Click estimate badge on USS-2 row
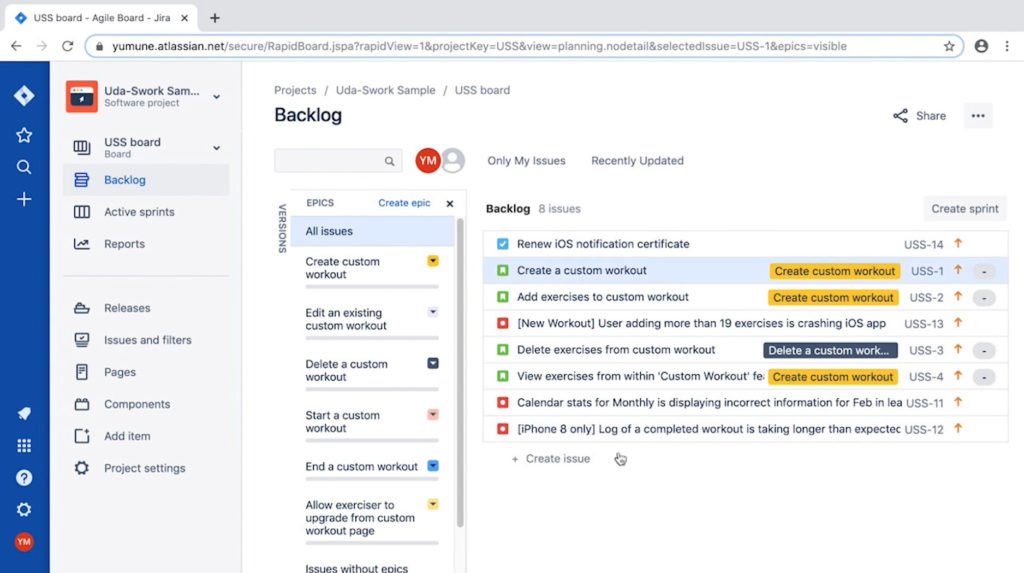Screen dimensions: 1024x573 [984, 298]
